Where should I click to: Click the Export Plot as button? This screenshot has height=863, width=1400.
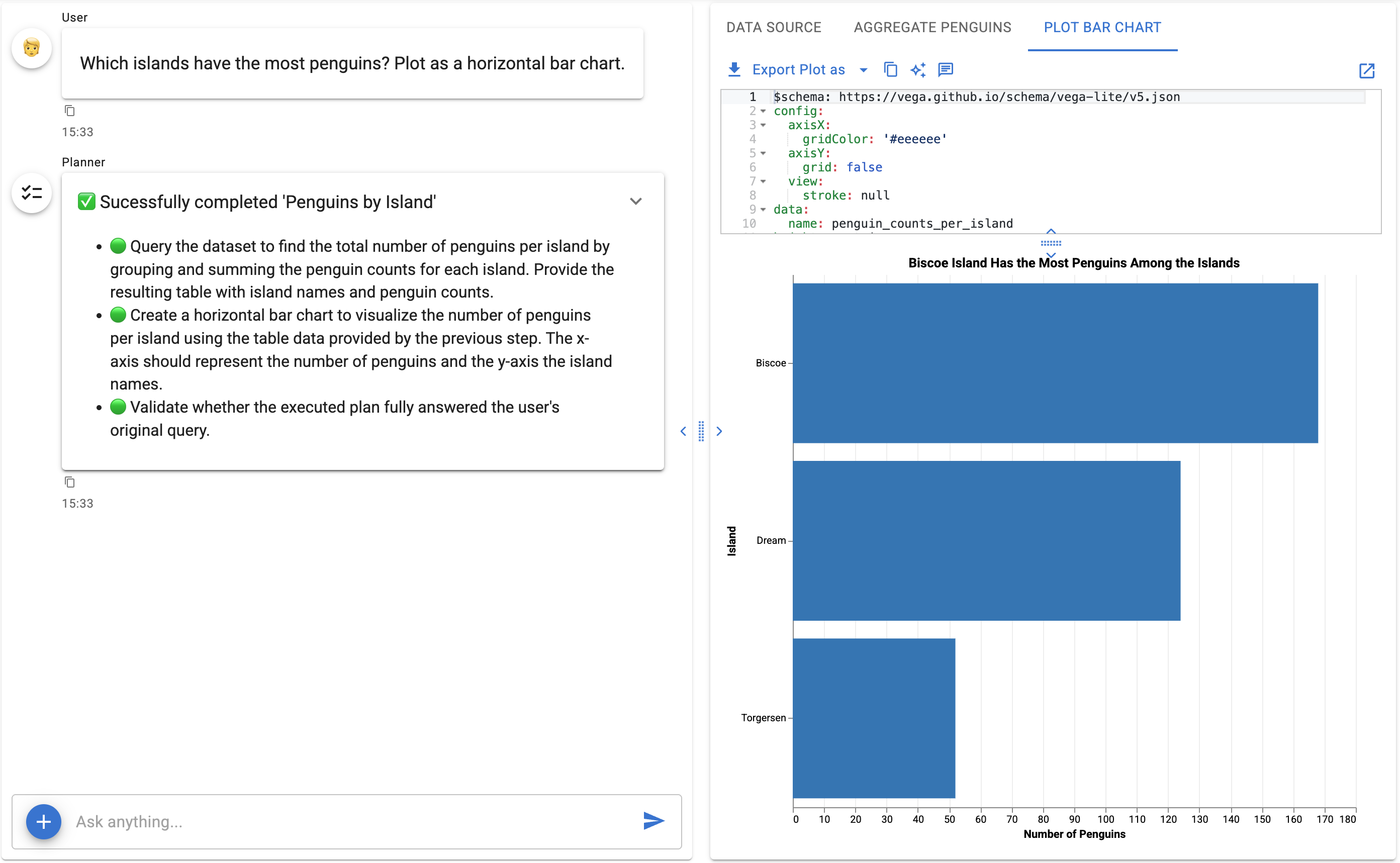pos(798,70)
